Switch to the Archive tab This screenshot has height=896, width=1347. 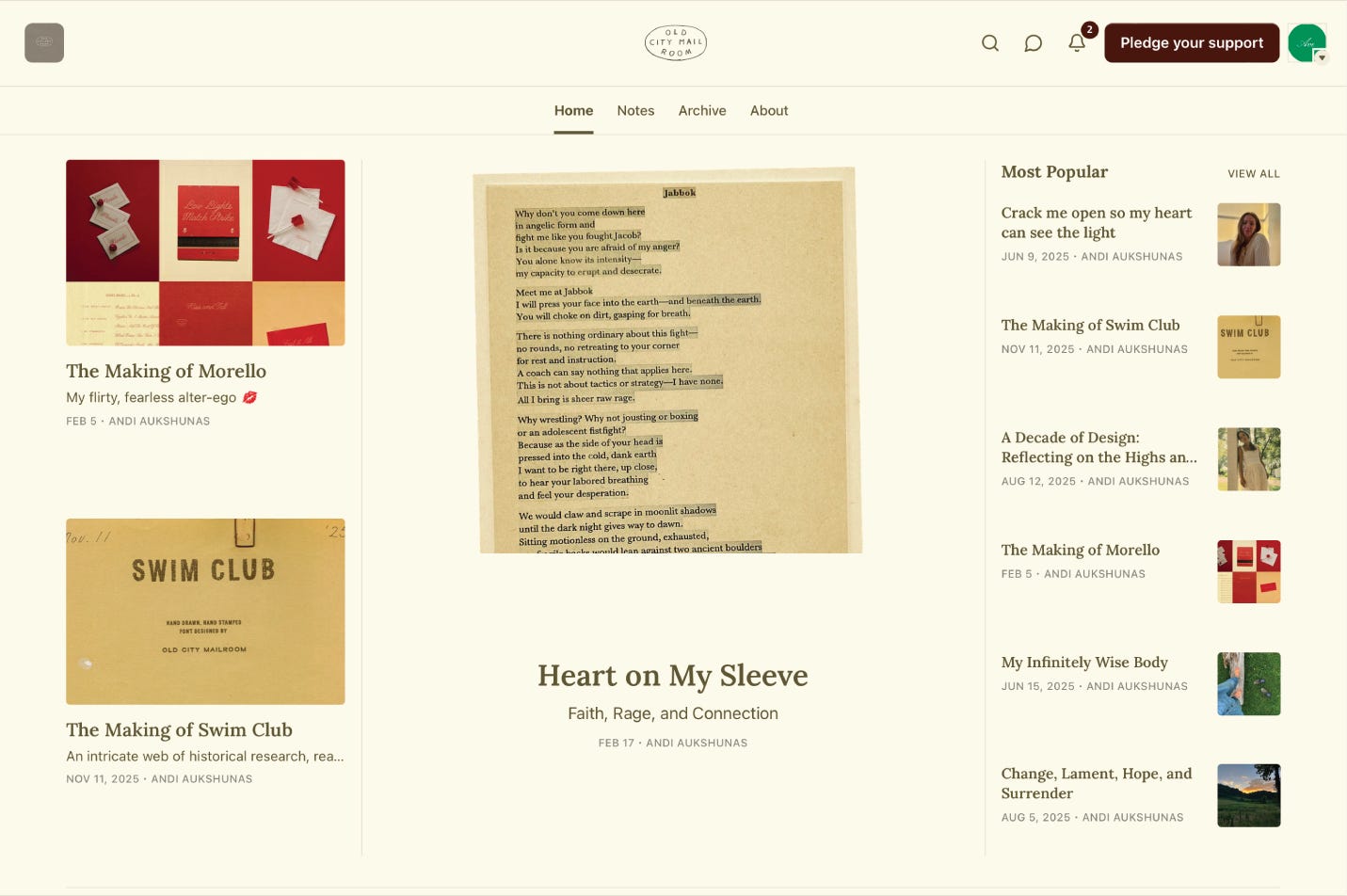coord(702,110)
